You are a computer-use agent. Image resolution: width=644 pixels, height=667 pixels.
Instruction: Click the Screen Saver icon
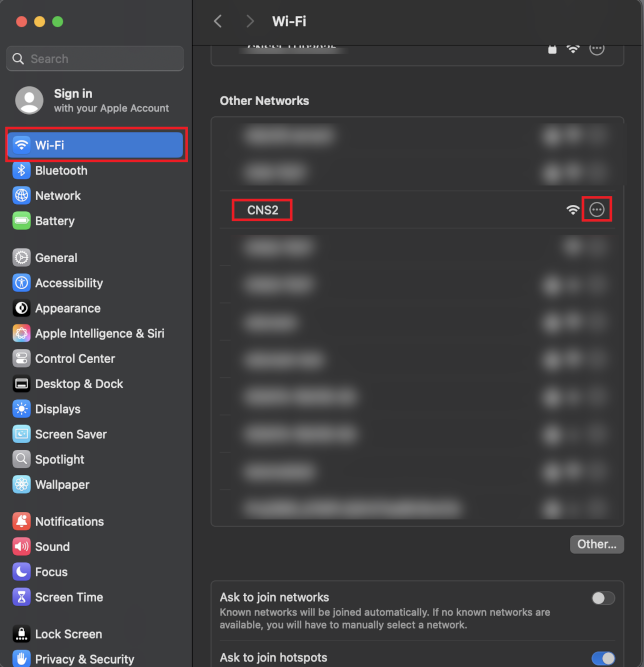coord(21,434)
